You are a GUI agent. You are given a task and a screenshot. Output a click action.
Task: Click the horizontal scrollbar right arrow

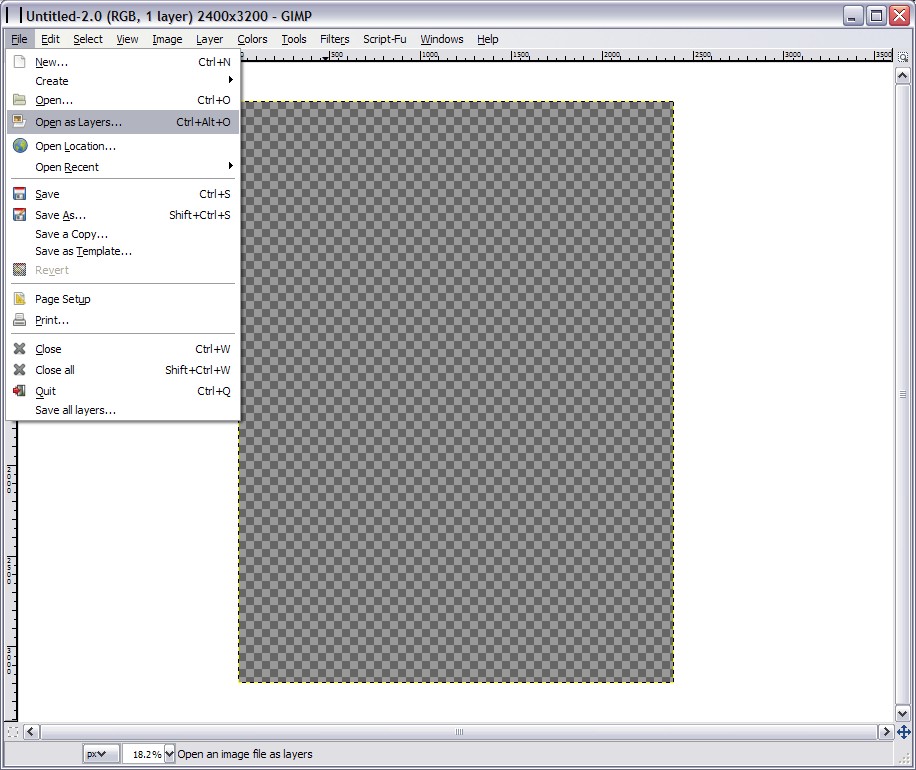(885, 732)
